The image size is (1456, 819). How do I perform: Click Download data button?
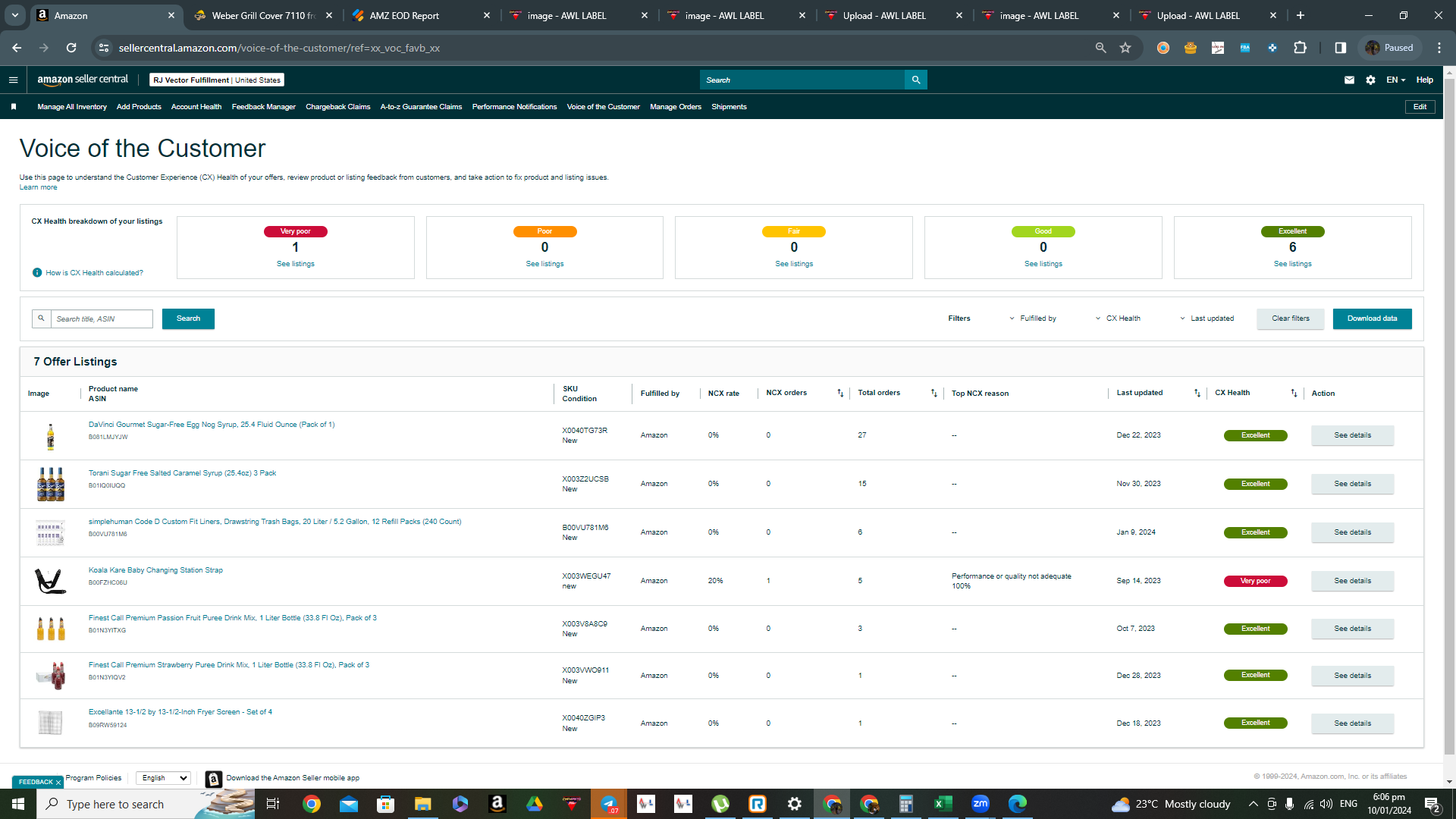tap(1372, 318)
